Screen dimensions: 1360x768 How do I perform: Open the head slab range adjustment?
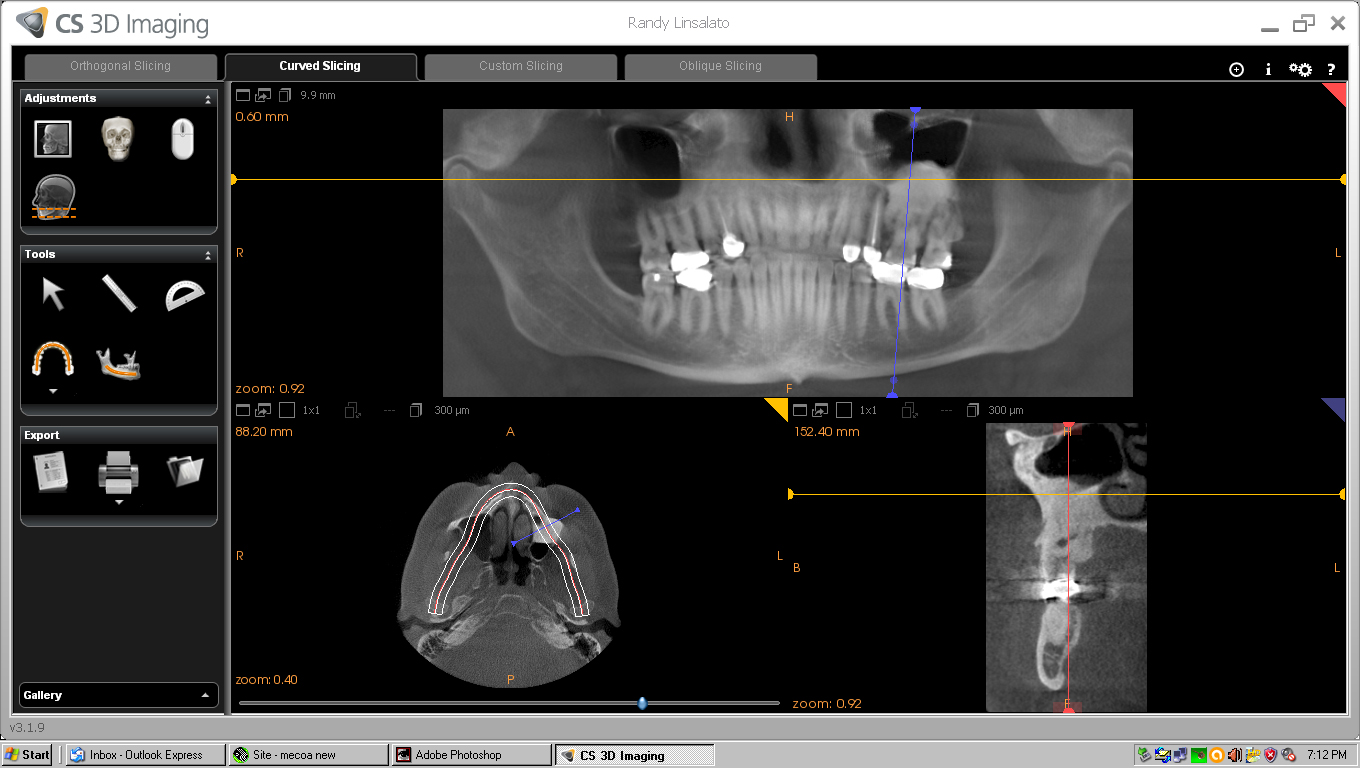[53, 197]
